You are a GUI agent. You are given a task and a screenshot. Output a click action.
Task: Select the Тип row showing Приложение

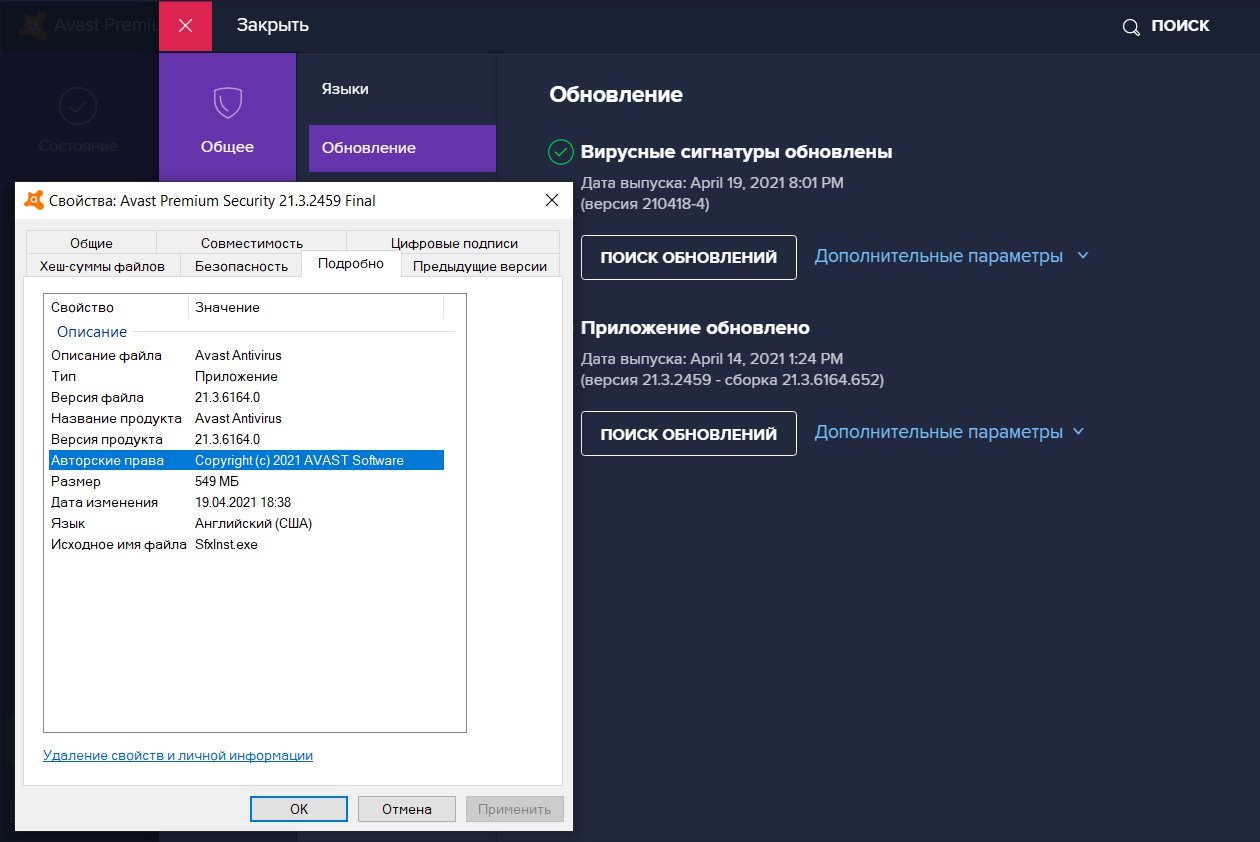(x=246, y=376)
